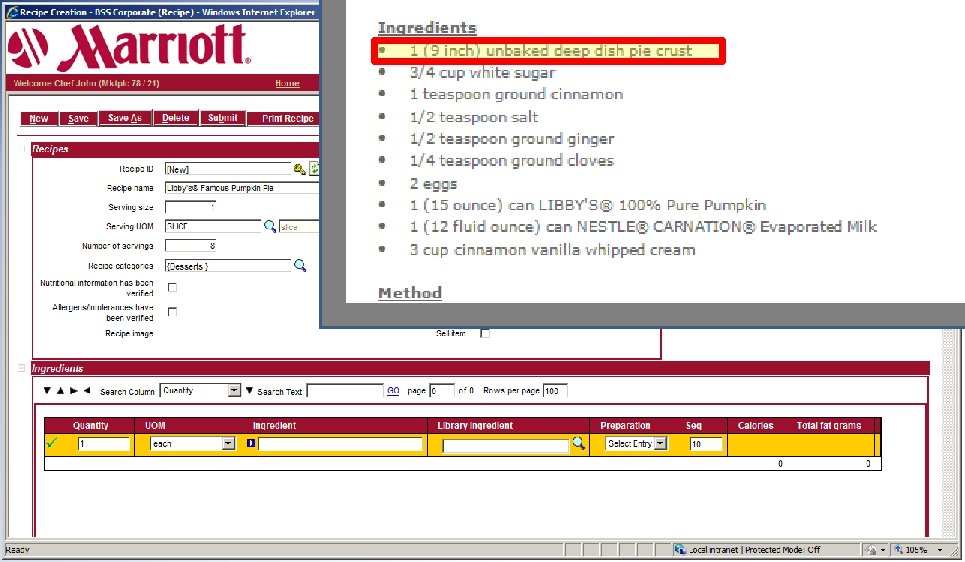
Task: Click the Ingredient text input field
Action: click(x=340, y=444)
